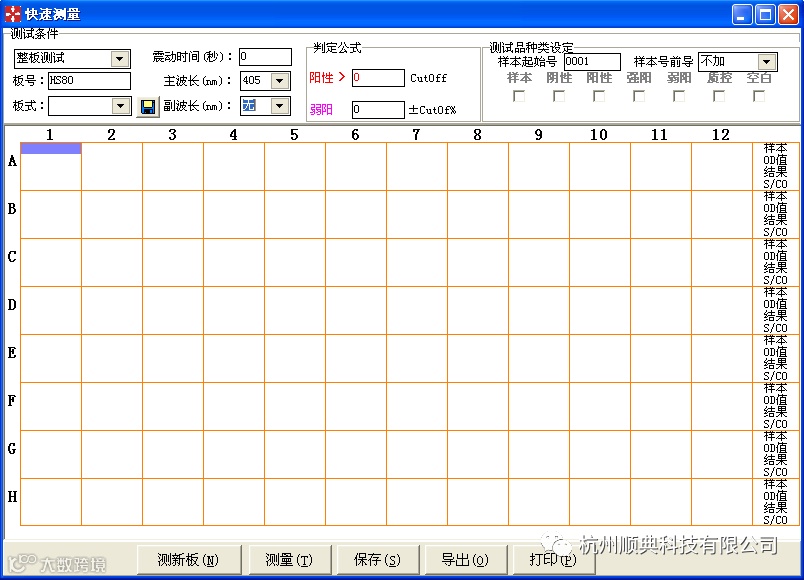804x580 pixels.
Task: Click the 震动时间(秒) input field
Action: (x=265, y=56)
